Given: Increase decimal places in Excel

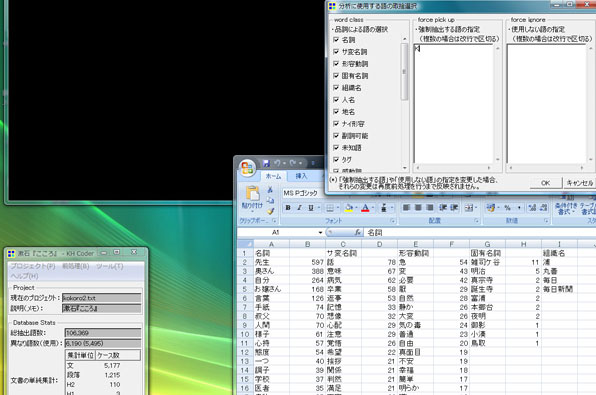Looking at the screenshot, I should point(532,208).
